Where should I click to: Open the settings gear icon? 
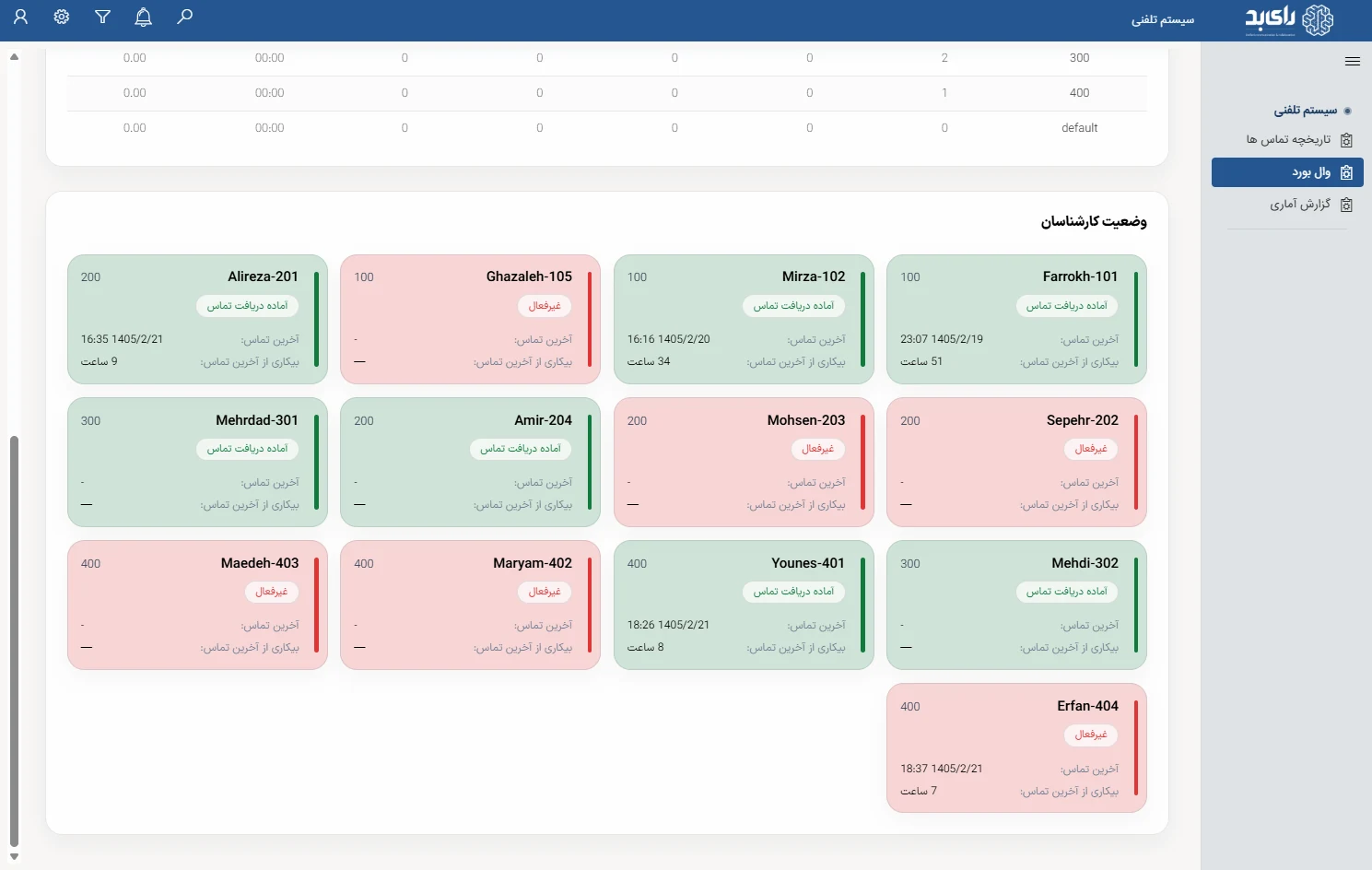click(62, 17)
